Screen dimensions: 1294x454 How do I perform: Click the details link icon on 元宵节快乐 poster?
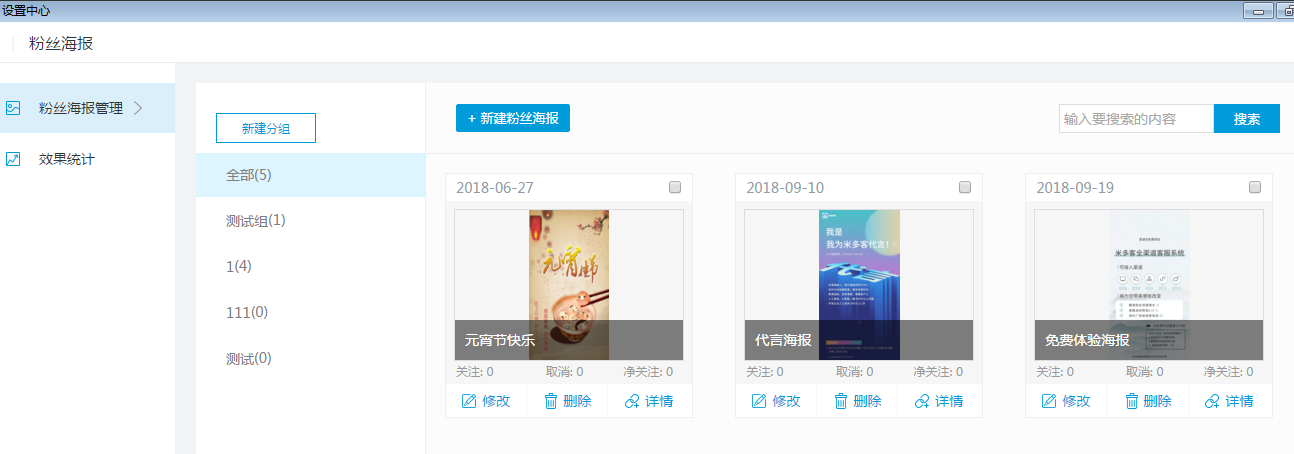[632, 401]
